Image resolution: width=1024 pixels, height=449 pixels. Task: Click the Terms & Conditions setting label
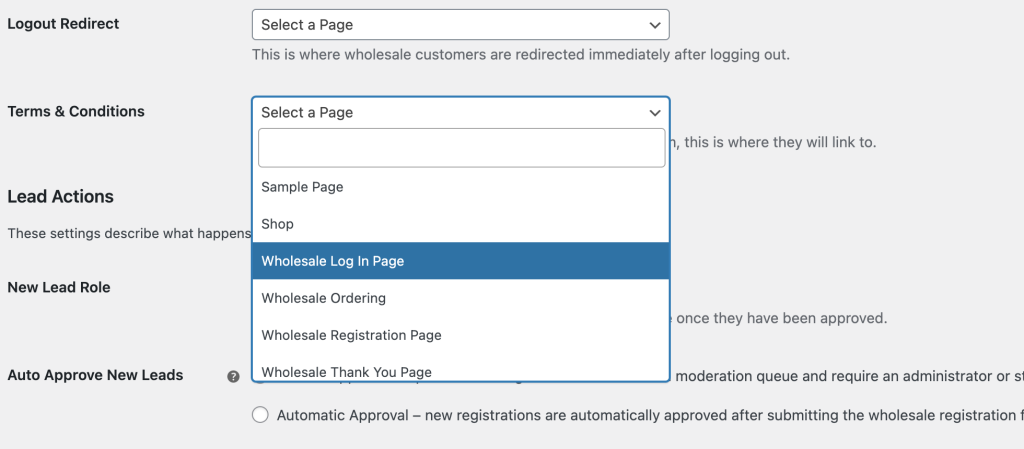(x=76, y=111)
